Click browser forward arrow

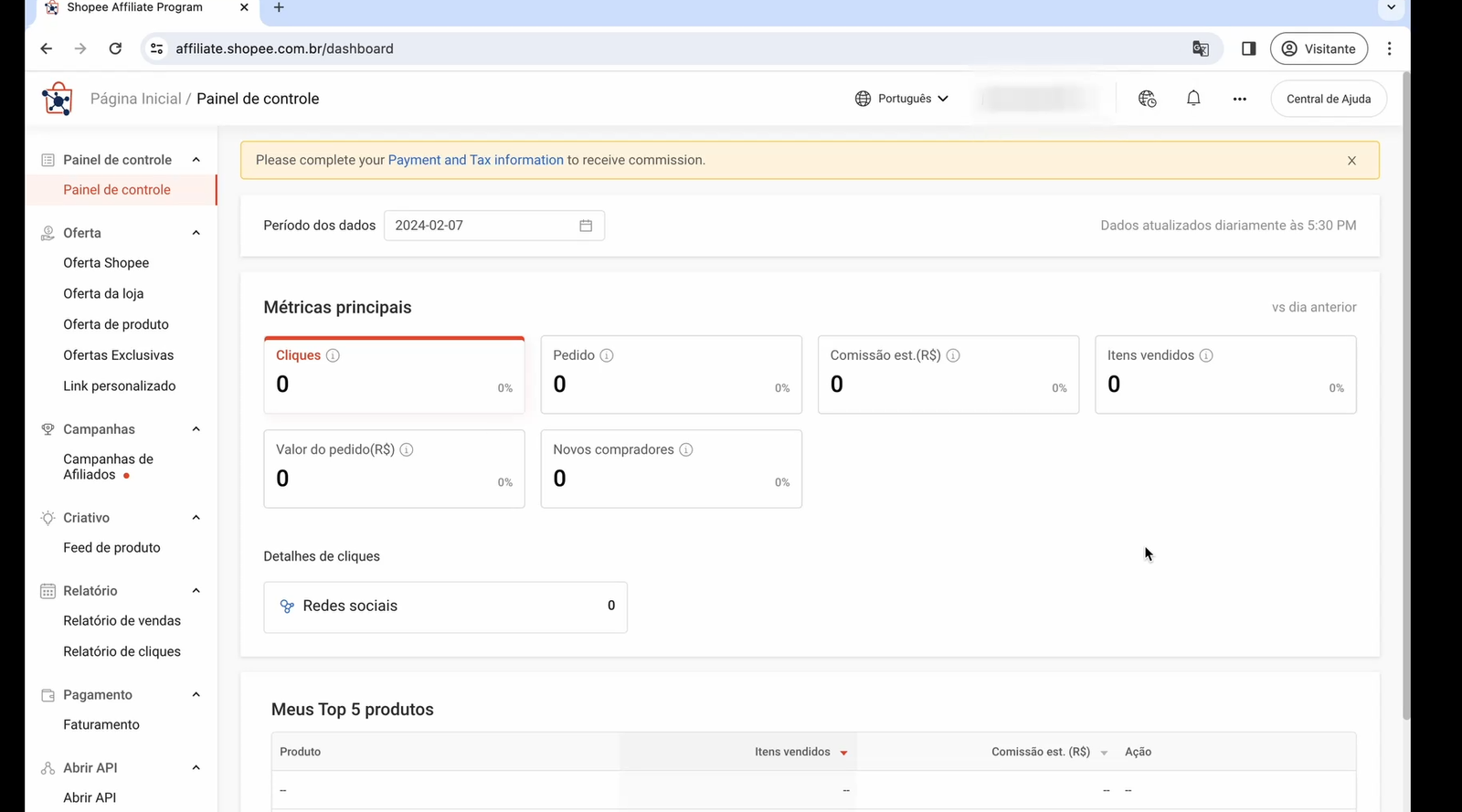tap(80, 48)
